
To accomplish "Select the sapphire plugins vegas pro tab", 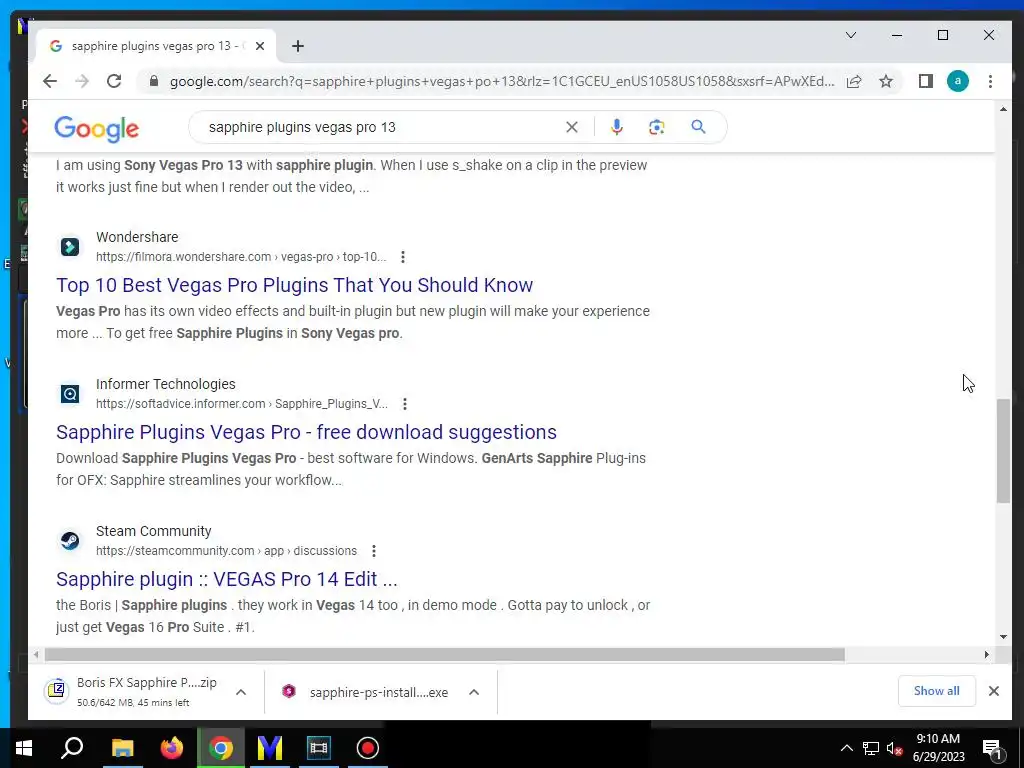I will (157, 46).
